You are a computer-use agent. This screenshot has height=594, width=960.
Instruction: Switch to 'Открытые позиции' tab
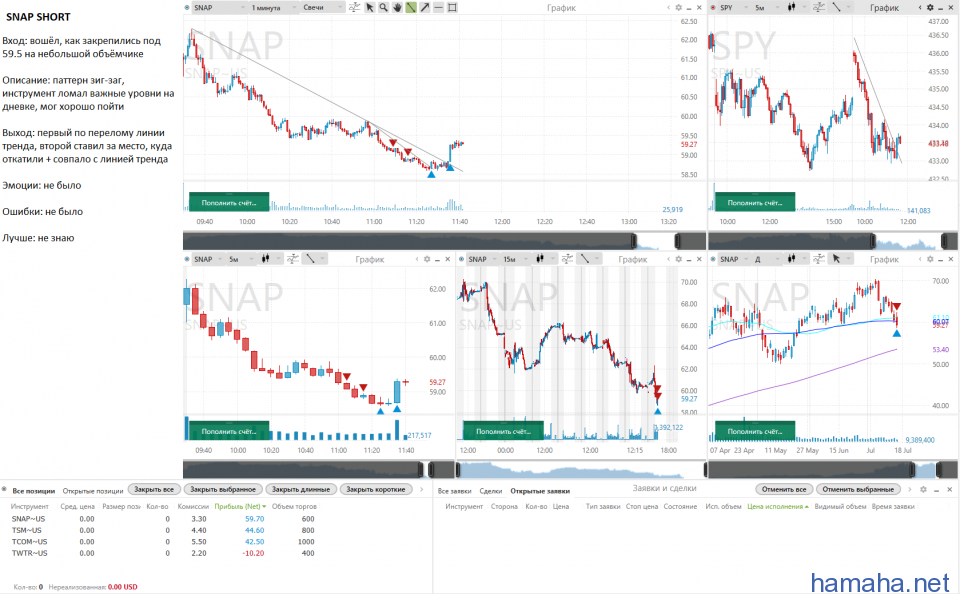pos(92,491)
